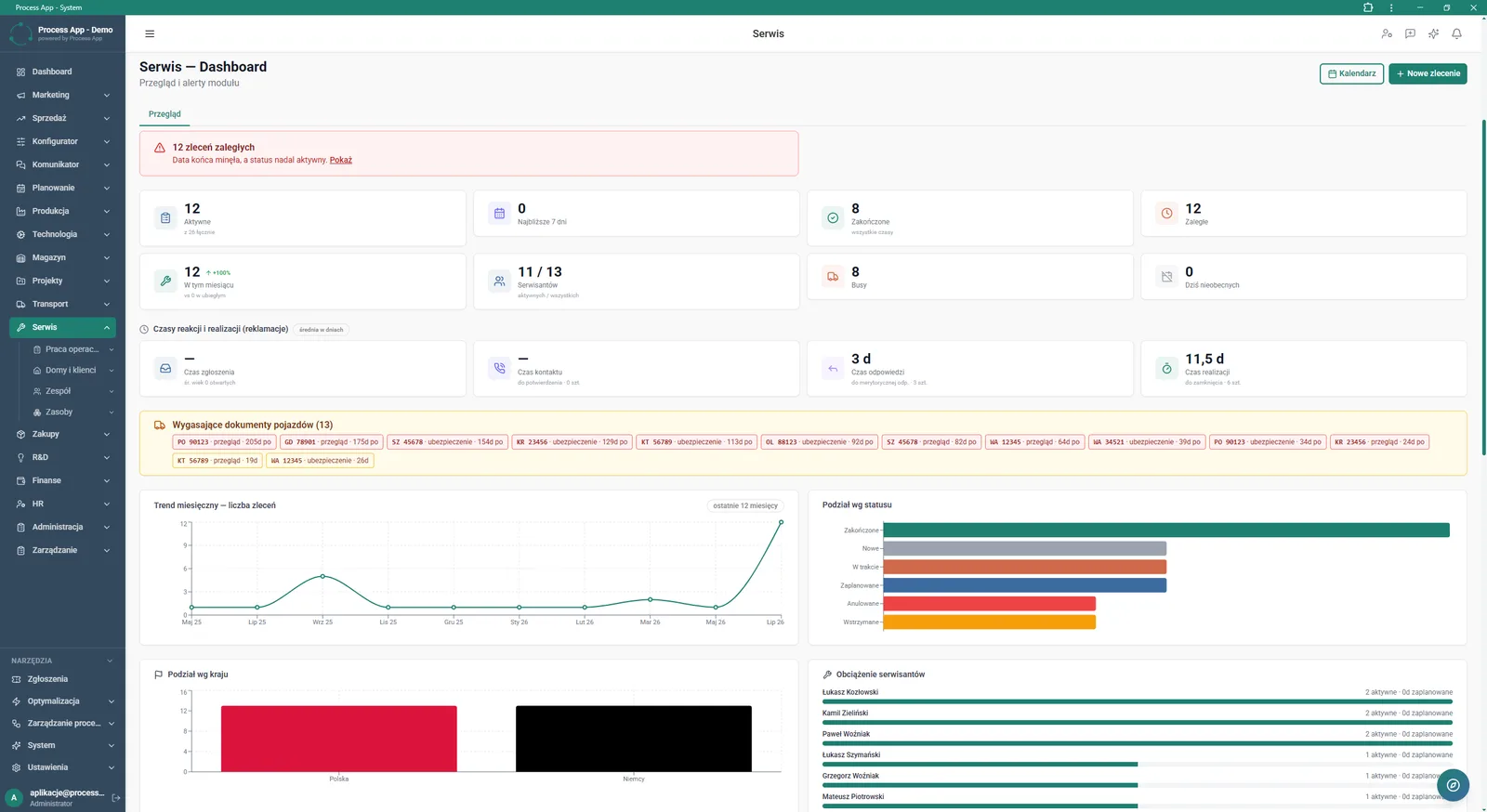This screenshot has height=812, width=1487.
Task: Click wrench icon in W tym miesiącu card
Action: click(x=165, y=281)
